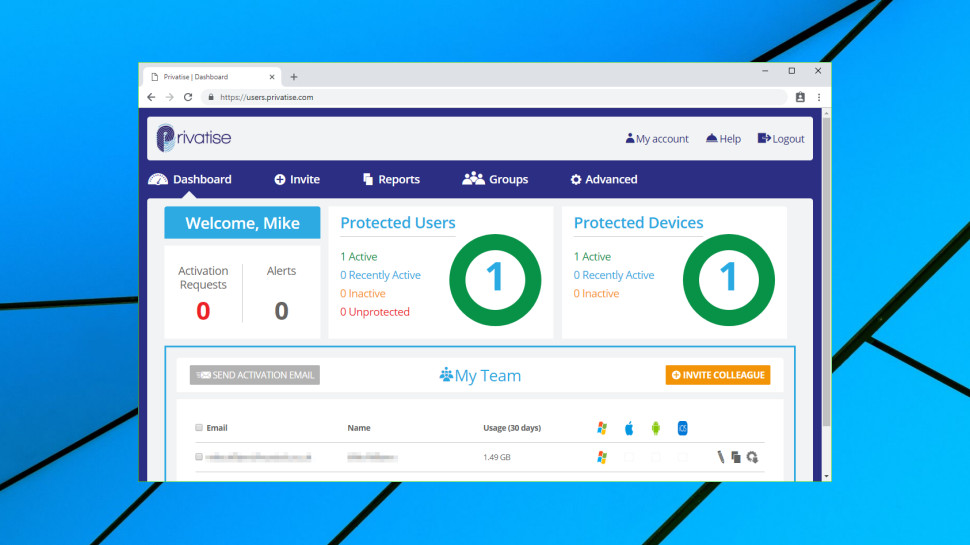The image size is (970, 545).
Task: Click the Apple platform column icon
Action: [629, 428]
